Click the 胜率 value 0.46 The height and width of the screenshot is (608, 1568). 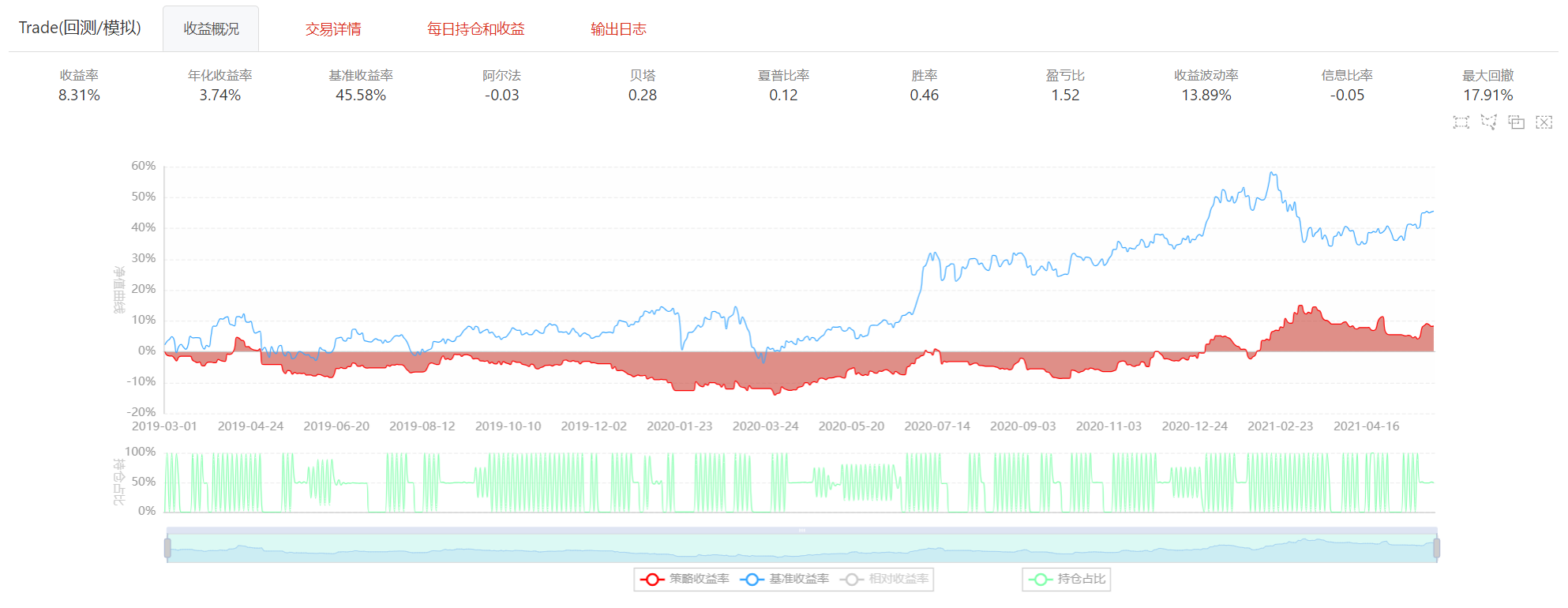(925, 96)
